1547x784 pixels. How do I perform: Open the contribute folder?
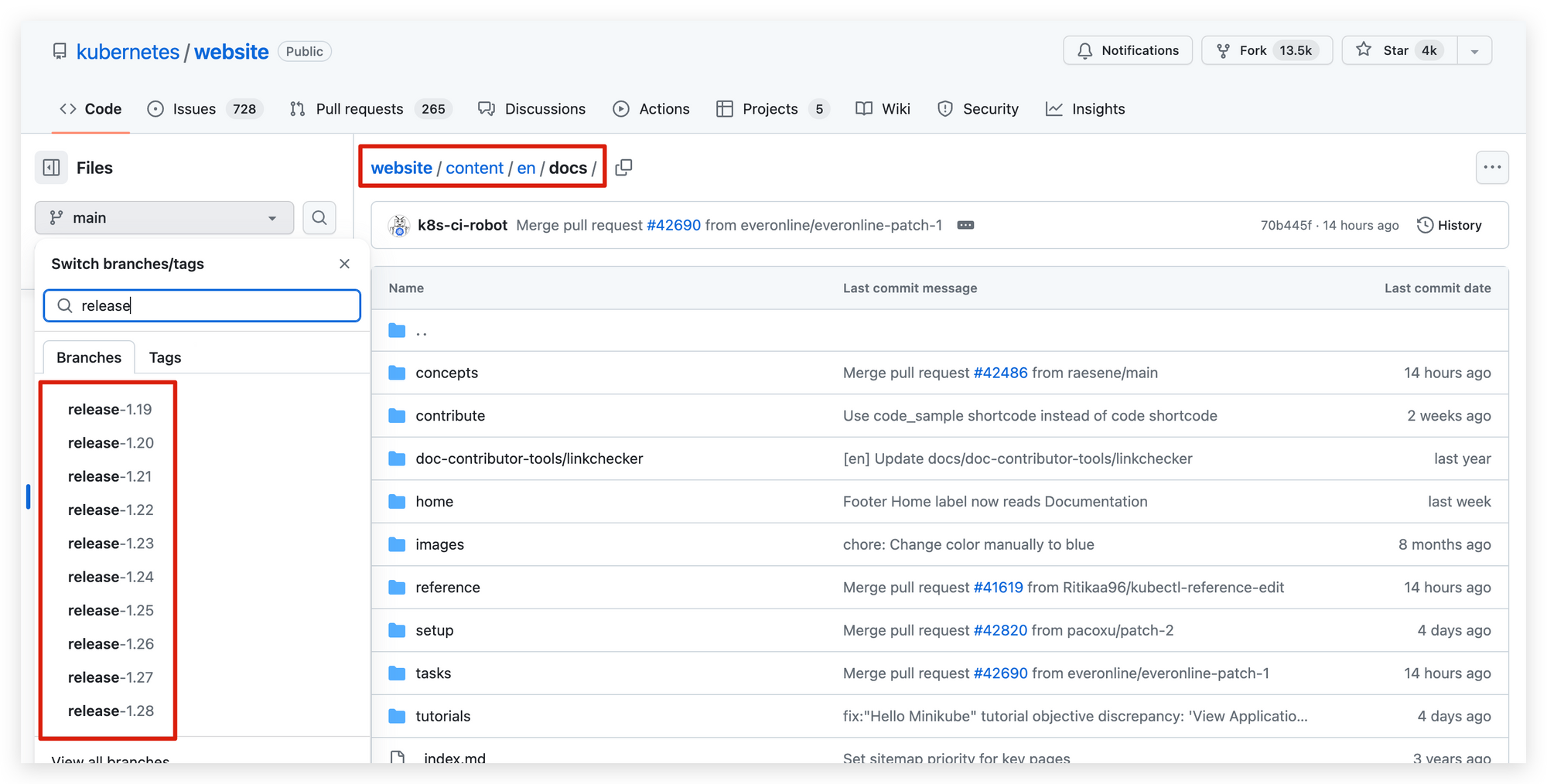[x=450, y=416]
